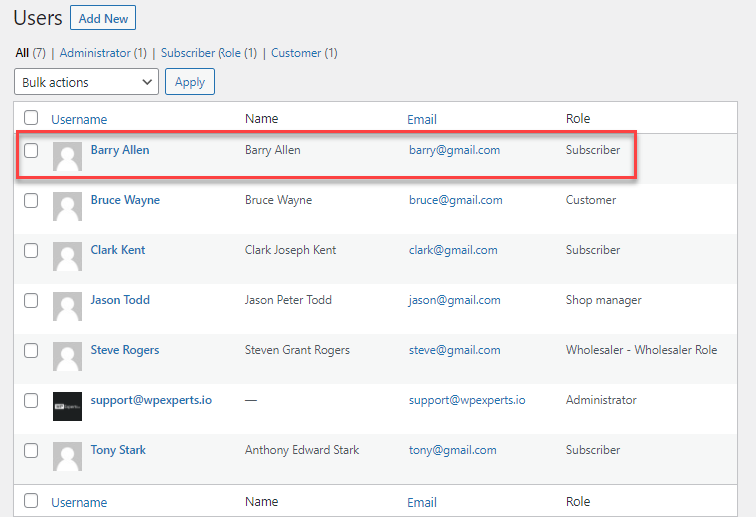The width and height of the screenshot is (756, 517).
Task: Check the support@wpexperts.io row checkbox
Action: point(31,400)
